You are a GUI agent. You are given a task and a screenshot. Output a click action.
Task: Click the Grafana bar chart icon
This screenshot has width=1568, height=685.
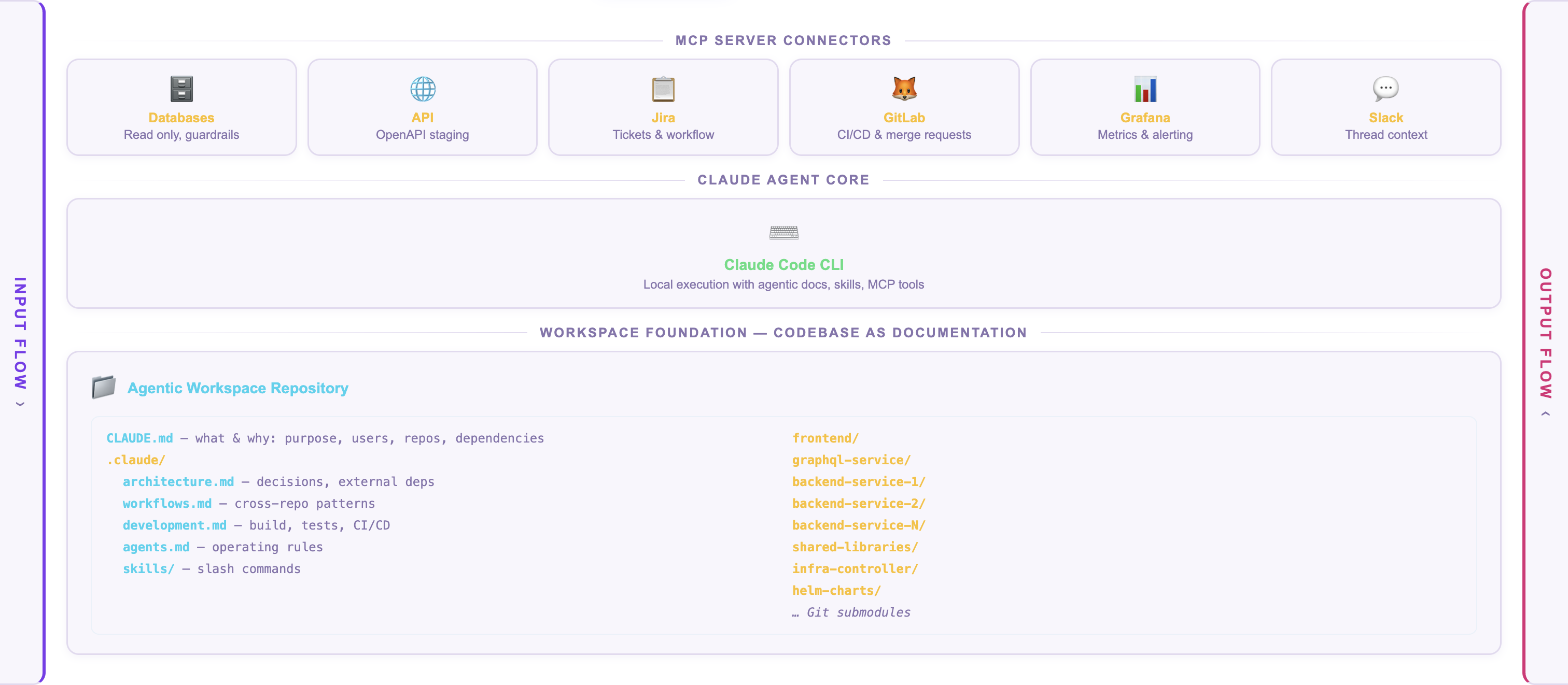pyautogui.click(x=1145, y=89)
